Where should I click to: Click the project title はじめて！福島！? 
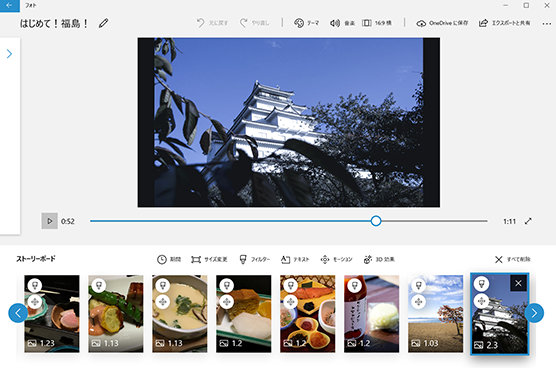pos(54,23)
